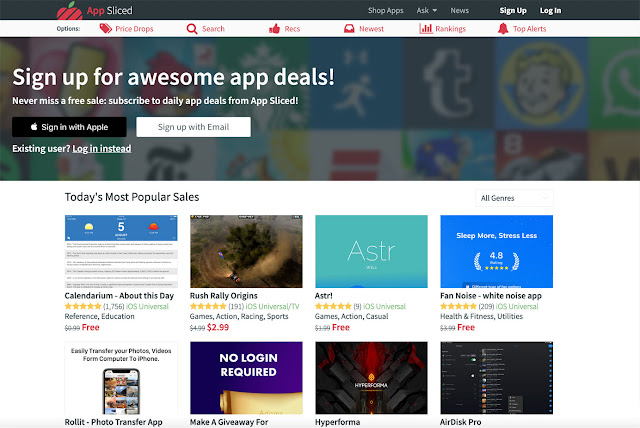Viewport: 640px width, 428px height.
Task: Click the Rankings bar chart icon
Action: [x=426, y=29]
